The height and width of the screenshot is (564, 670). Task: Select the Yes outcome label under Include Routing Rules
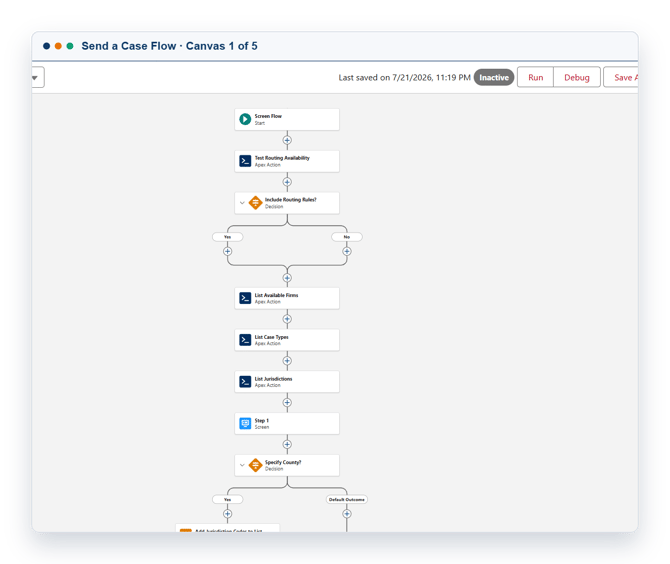point(227,237)
